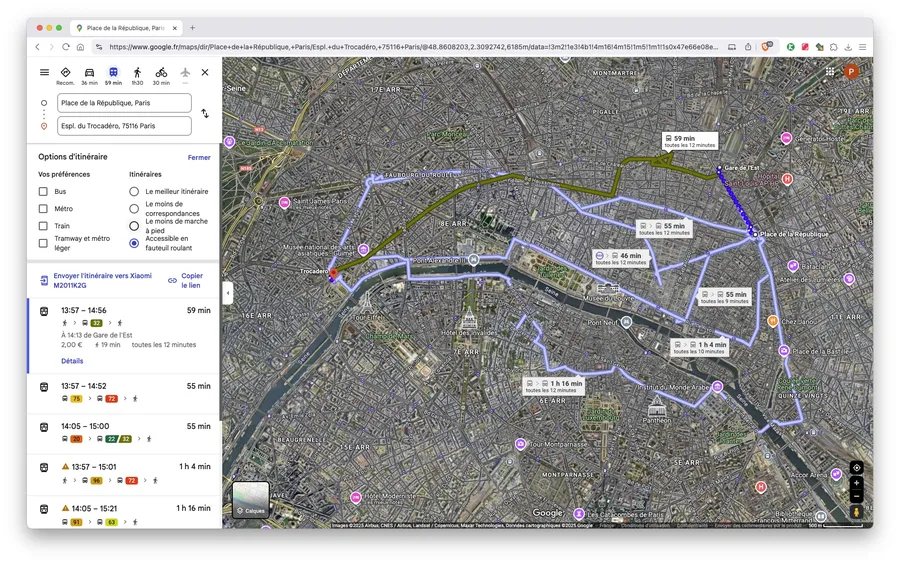900x564 pixels.
Task: Click the 1 h 4 min map label
Action: 699,348
